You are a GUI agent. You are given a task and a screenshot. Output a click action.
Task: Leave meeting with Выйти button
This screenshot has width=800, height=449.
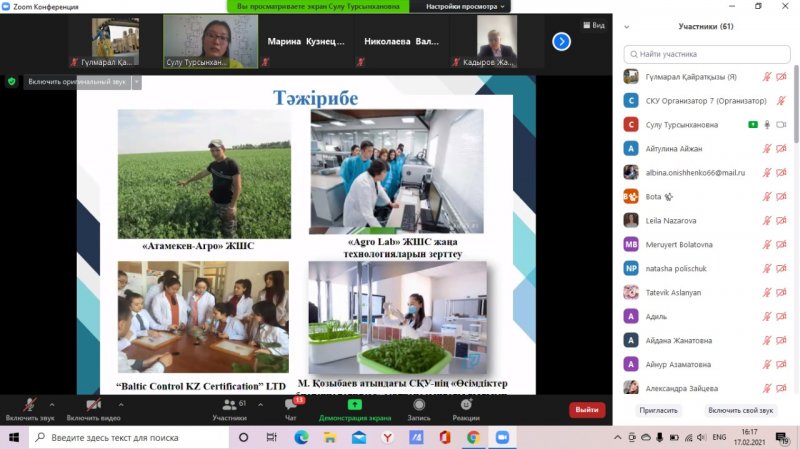click(x=587, y=410)
